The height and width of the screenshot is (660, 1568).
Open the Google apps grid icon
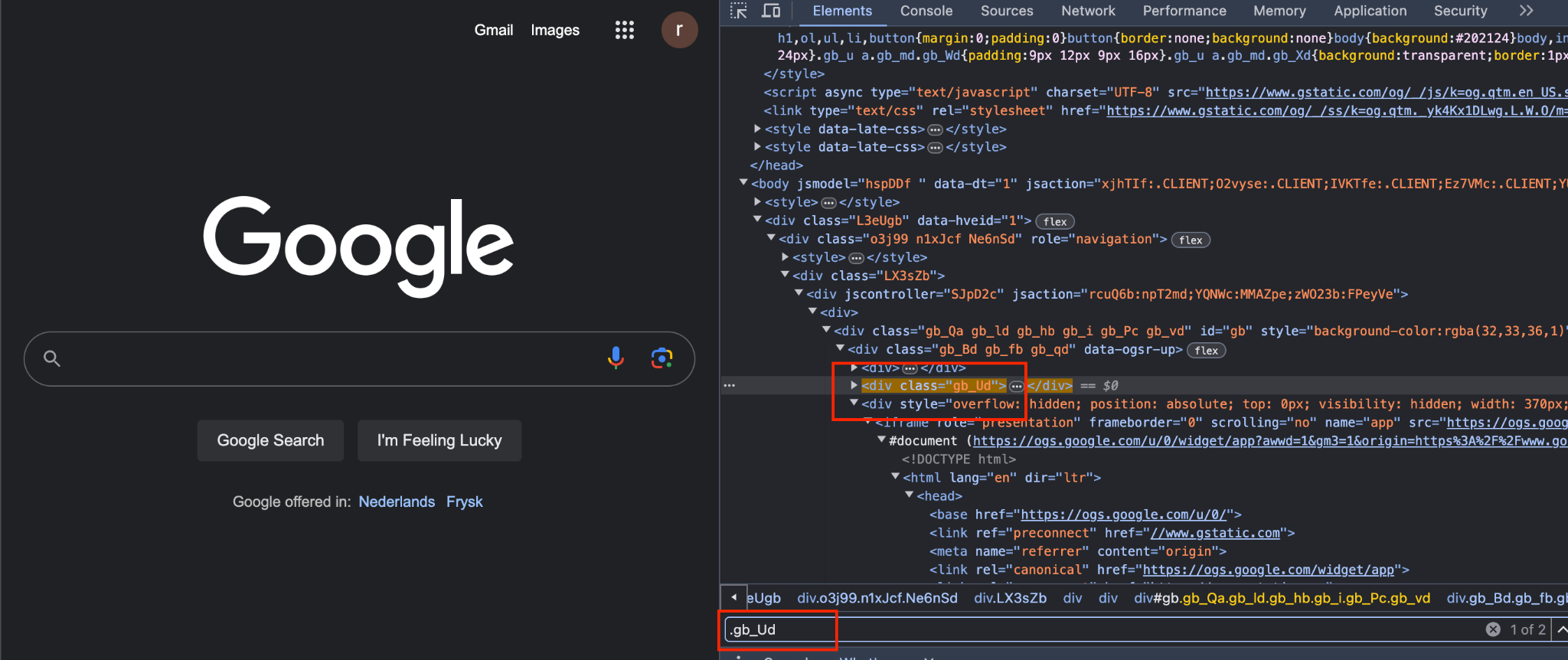point(625,30)
